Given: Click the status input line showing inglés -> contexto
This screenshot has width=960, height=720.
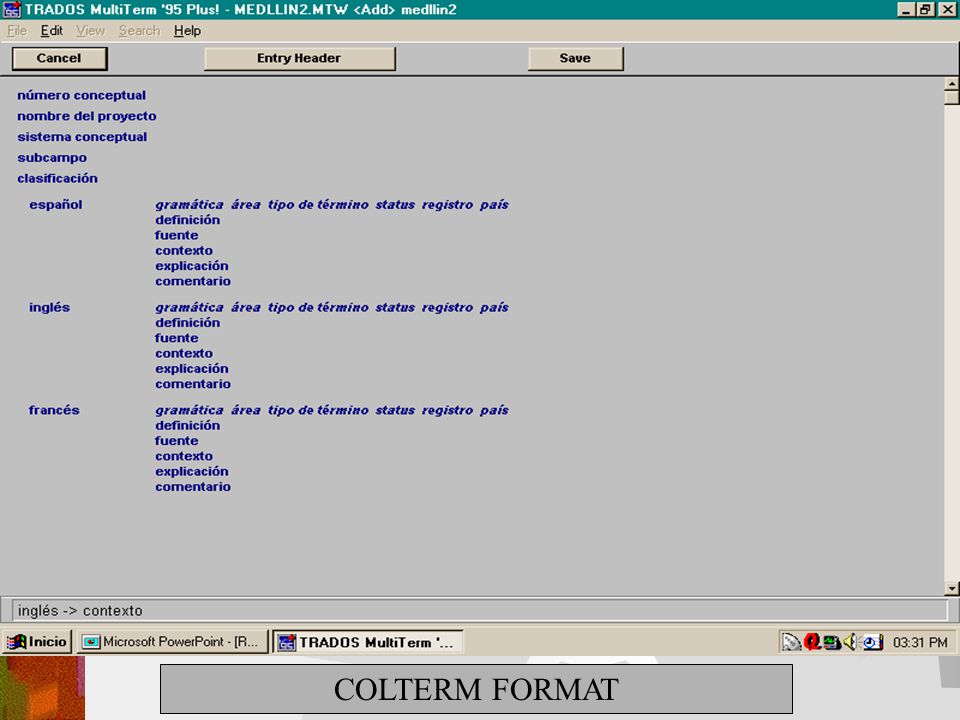Looking at the screenshot, I should click(x=480, y=610).
